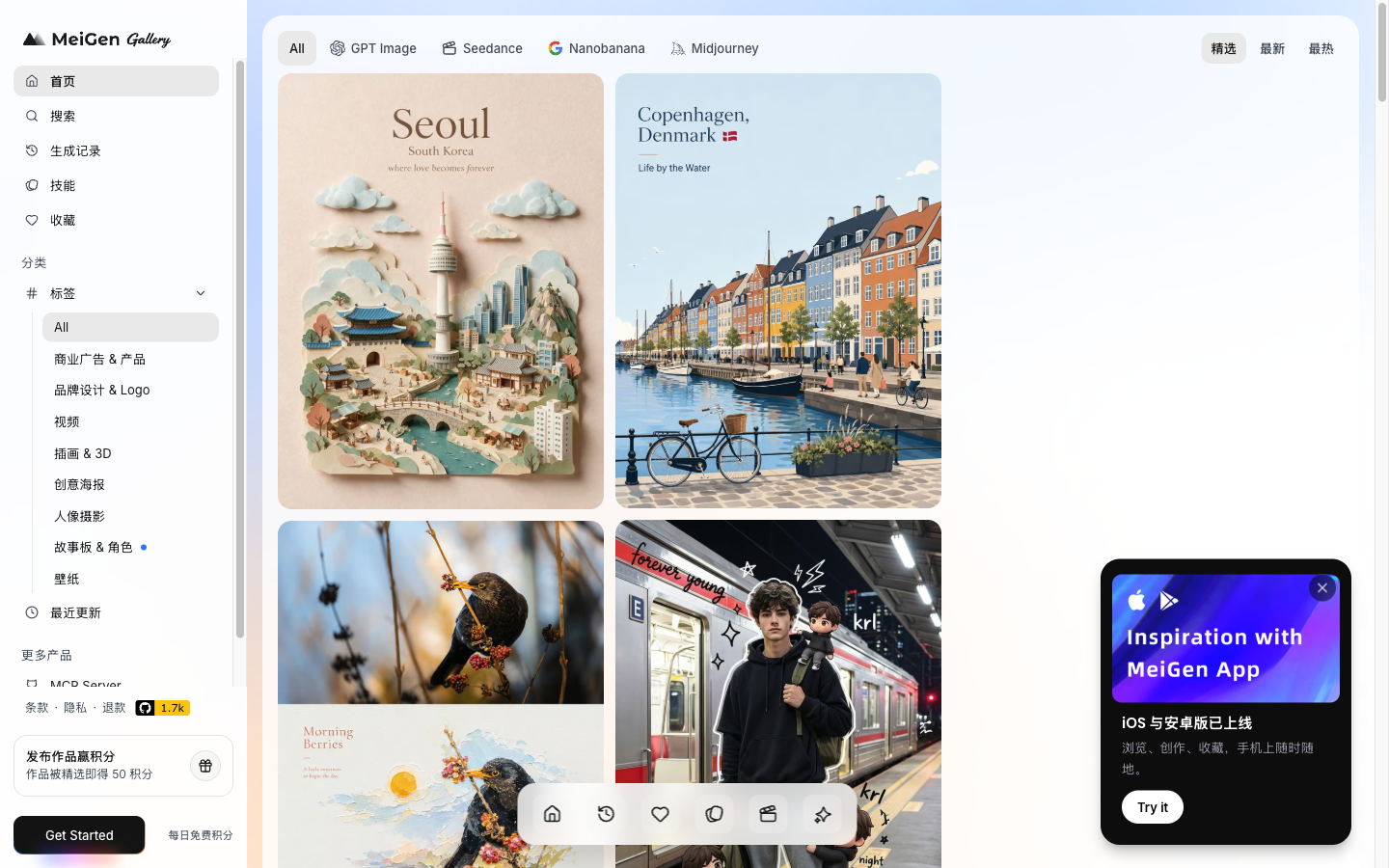Click heart favorites icon in floating dock
The width and height of the screenshot is (1389, 868).
point(661,814)
